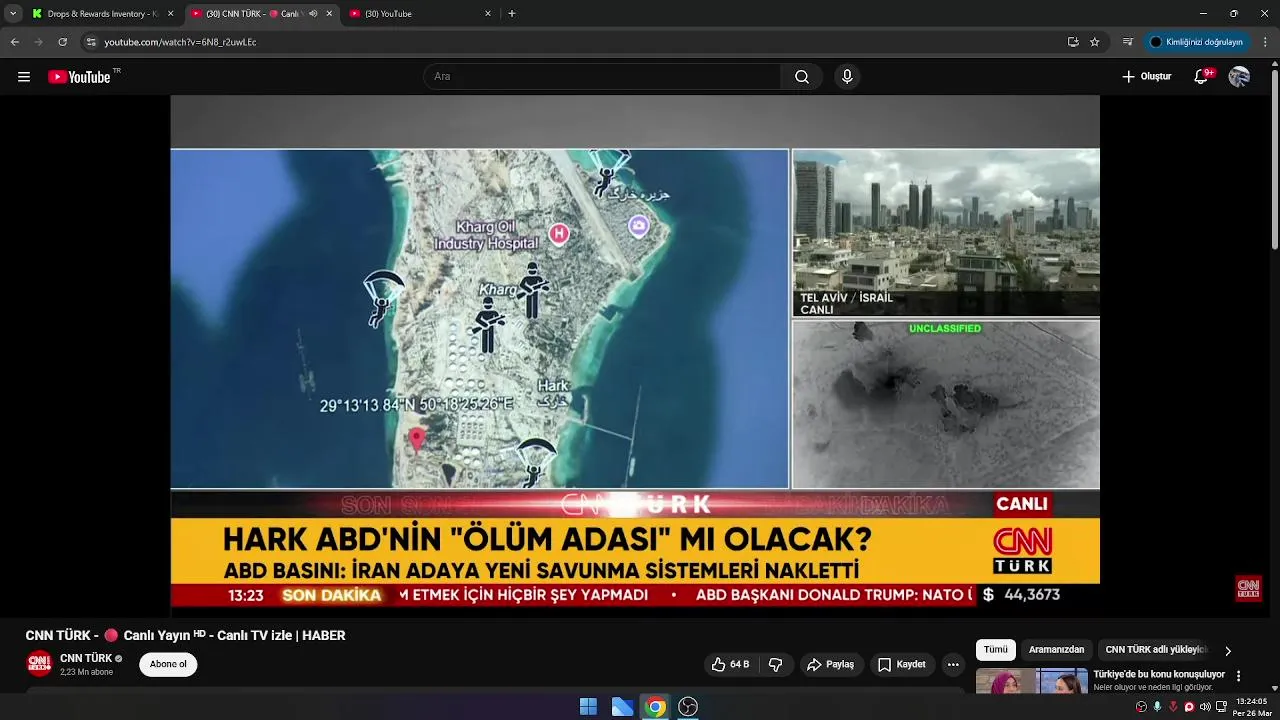Close the Drops & Rewards Inventory tab

170,14
